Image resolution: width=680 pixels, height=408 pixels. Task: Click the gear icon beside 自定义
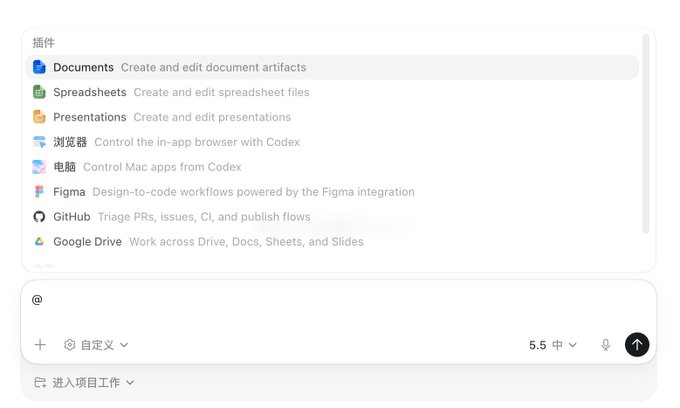69,345
